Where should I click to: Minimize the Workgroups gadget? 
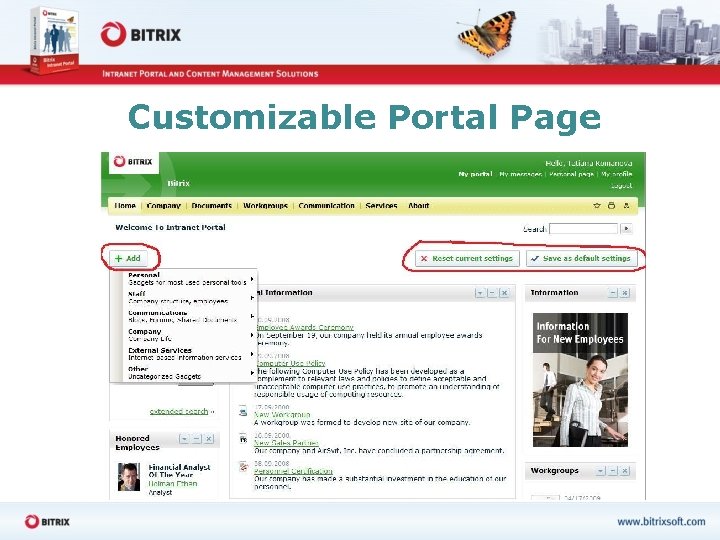613,471
